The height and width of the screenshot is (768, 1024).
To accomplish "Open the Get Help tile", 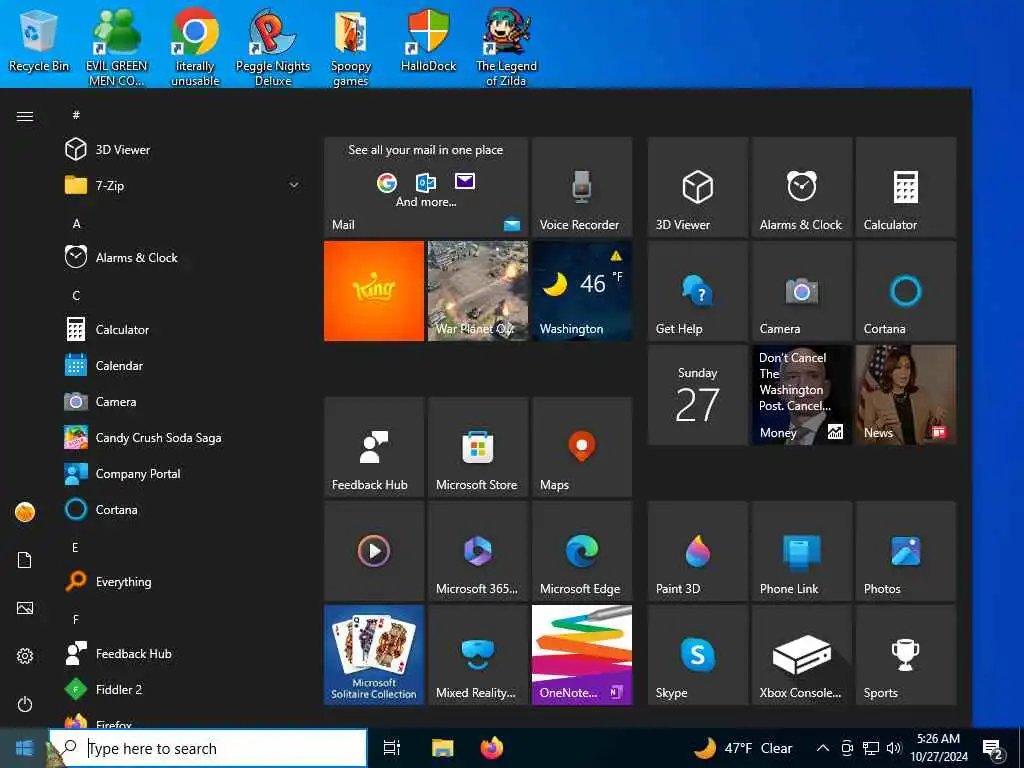I will coord(697,291).
